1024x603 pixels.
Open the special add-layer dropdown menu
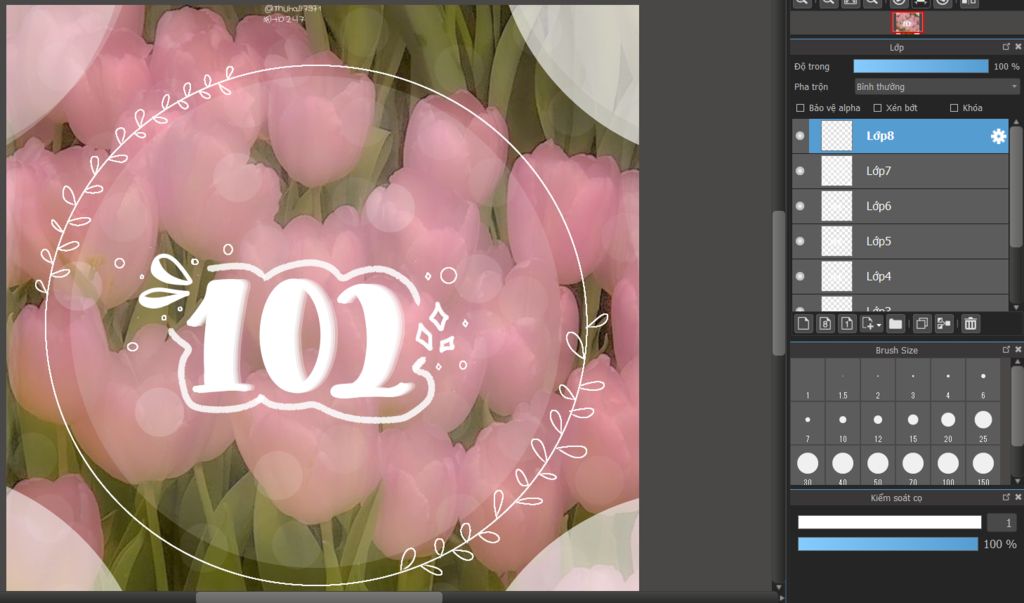click(872, 324)
